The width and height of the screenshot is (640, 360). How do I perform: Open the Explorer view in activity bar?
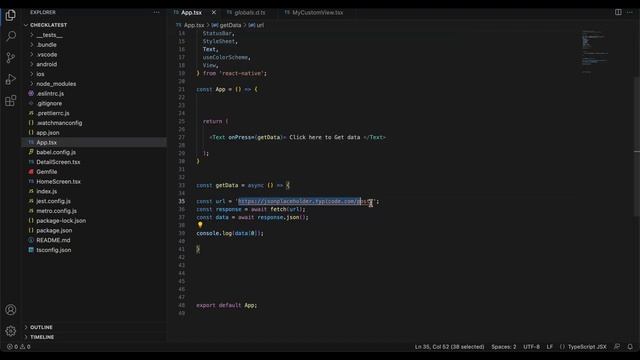11,15
